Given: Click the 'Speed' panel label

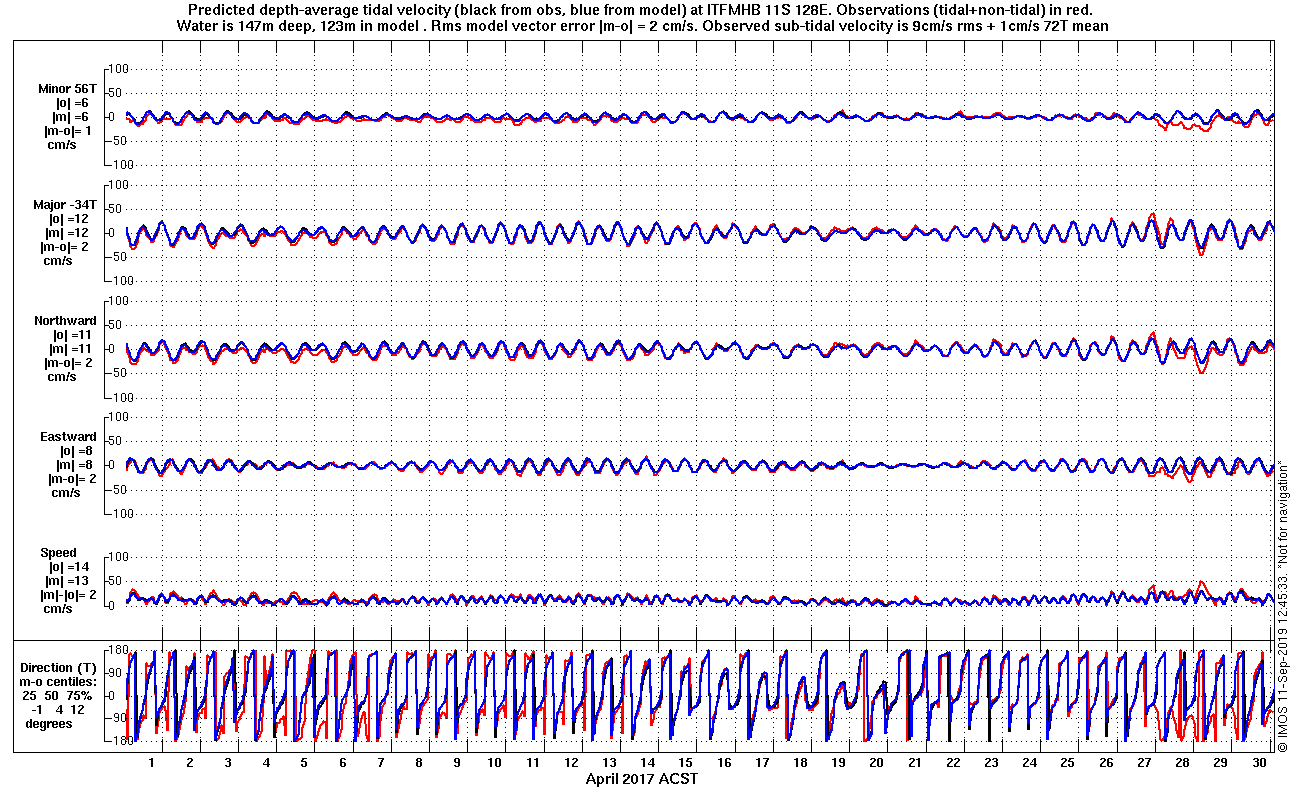Looking at the screenshot, I should coord(58,552).
